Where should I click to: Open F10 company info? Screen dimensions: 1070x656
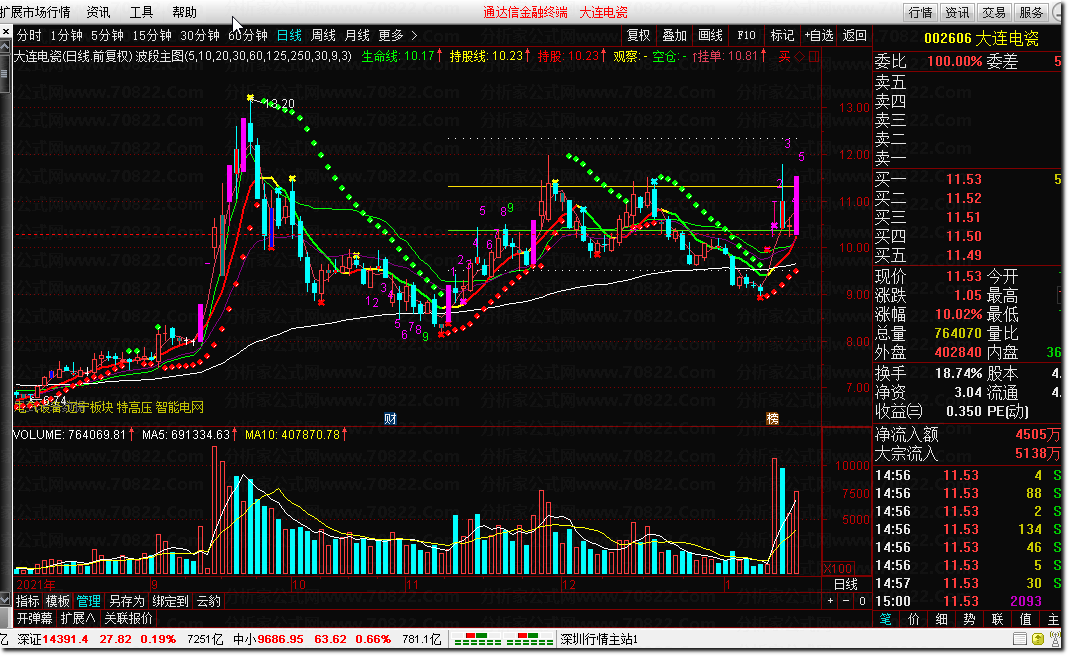click(x=747, y=35)
